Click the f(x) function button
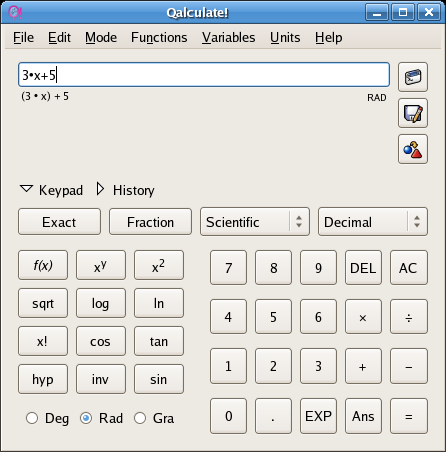Image resolution: width=446 pixels, height=452 pixels. pyautogui.click(x=43, y=265)
